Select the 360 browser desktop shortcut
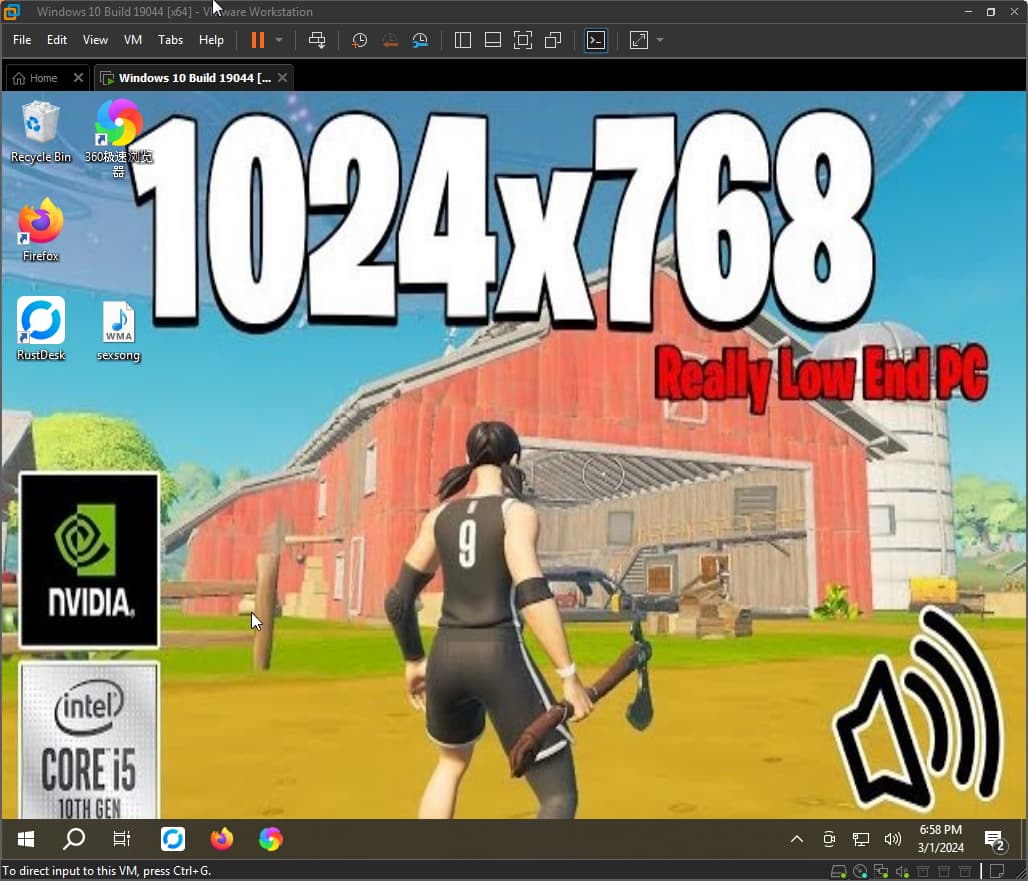 (119, 138)
